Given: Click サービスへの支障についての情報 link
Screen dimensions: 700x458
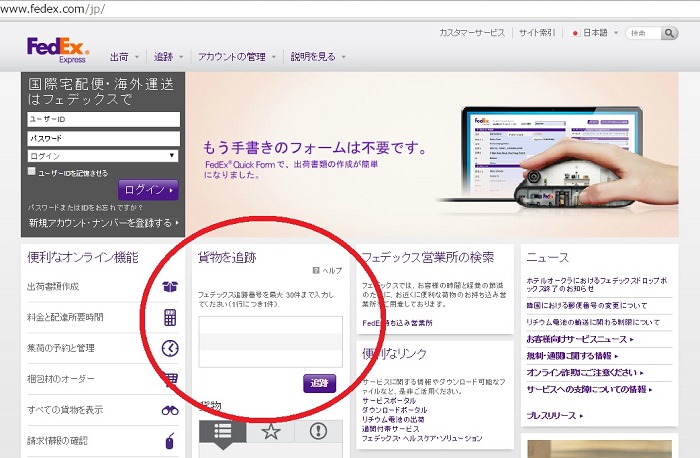Looking at the screenshot, I should tap(589, 389).
